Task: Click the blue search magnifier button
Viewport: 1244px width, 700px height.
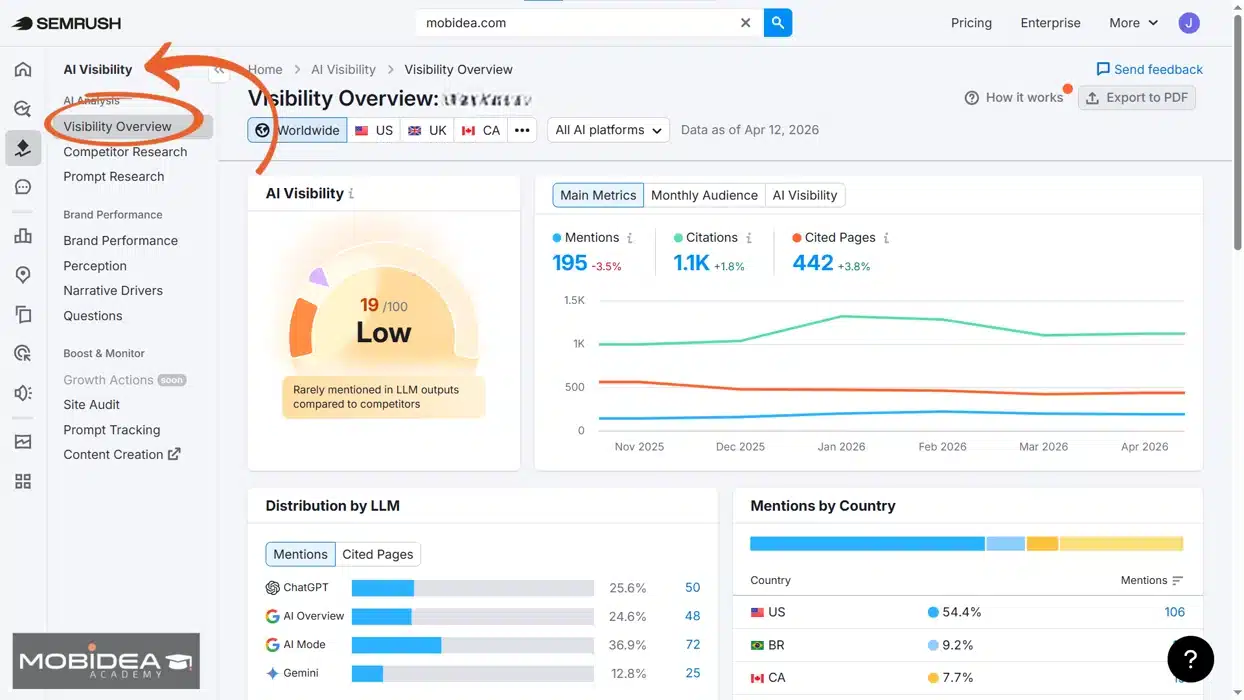Action: [778, 23]
